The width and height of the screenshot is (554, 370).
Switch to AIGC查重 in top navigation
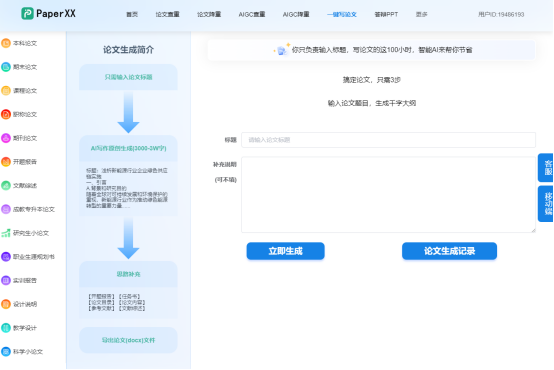click(x=252, y=14)
